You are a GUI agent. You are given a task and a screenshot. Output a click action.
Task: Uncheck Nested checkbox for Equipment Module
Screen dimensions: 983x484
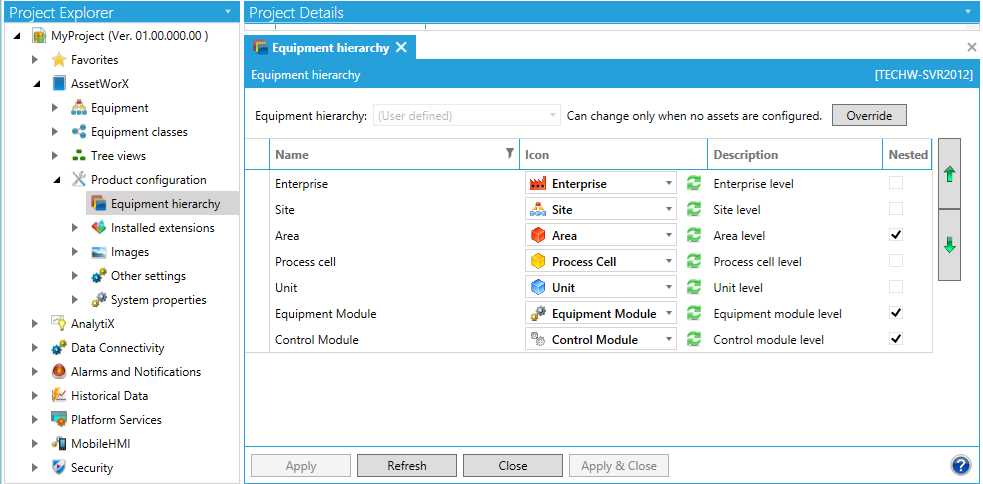tap(896, 313)
